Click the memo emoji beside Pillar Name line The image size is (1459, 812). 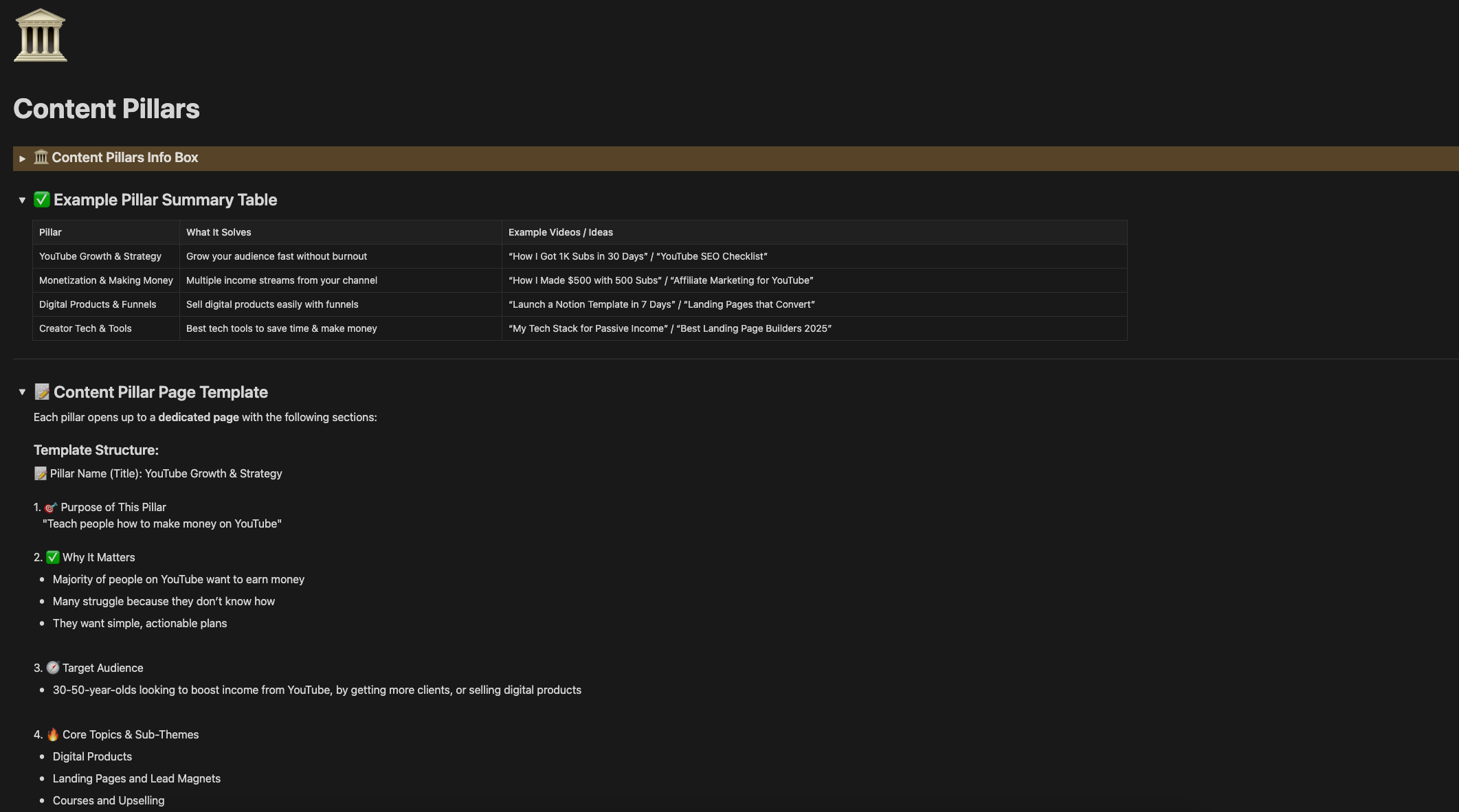click(x=41, y=474)
